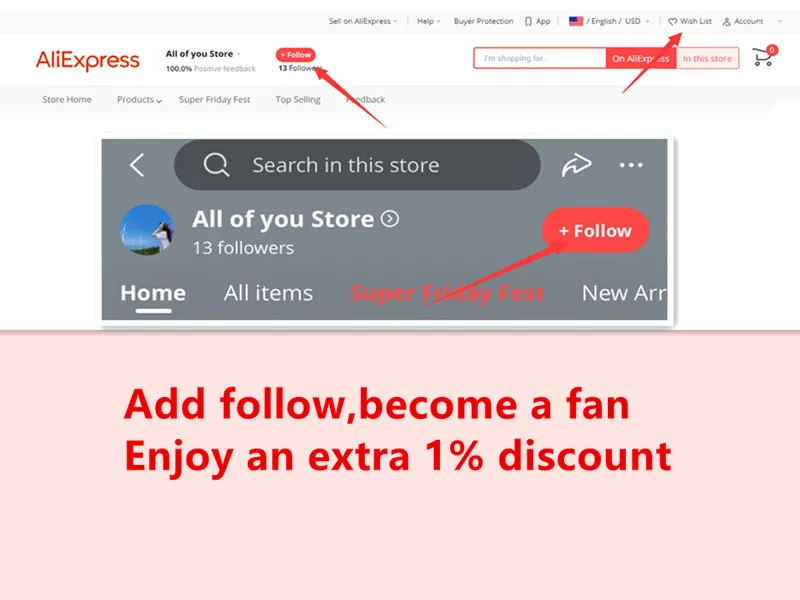Open the three-dot more options menu
800x600 pixels.
(x=631, y=165)
